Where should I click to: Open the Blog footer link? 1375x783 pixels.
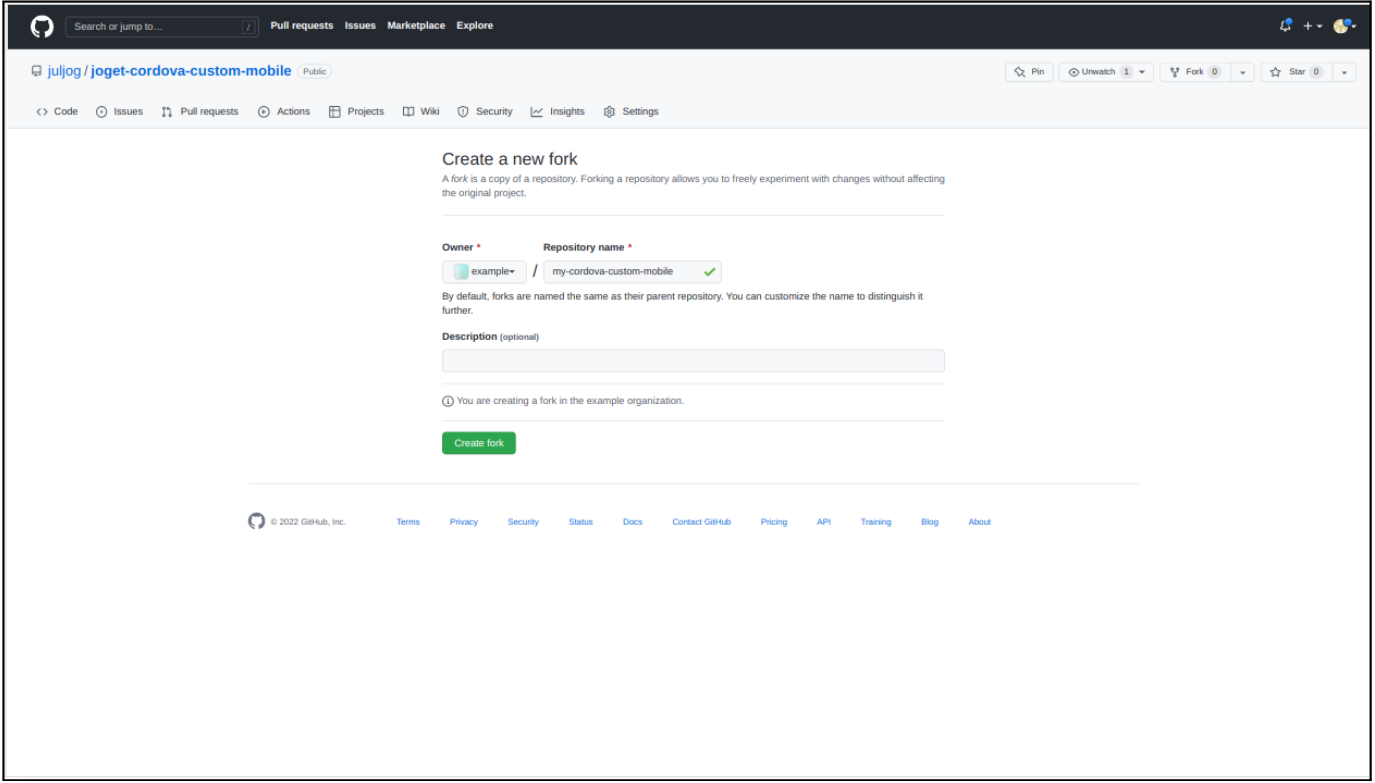(930, 522)
